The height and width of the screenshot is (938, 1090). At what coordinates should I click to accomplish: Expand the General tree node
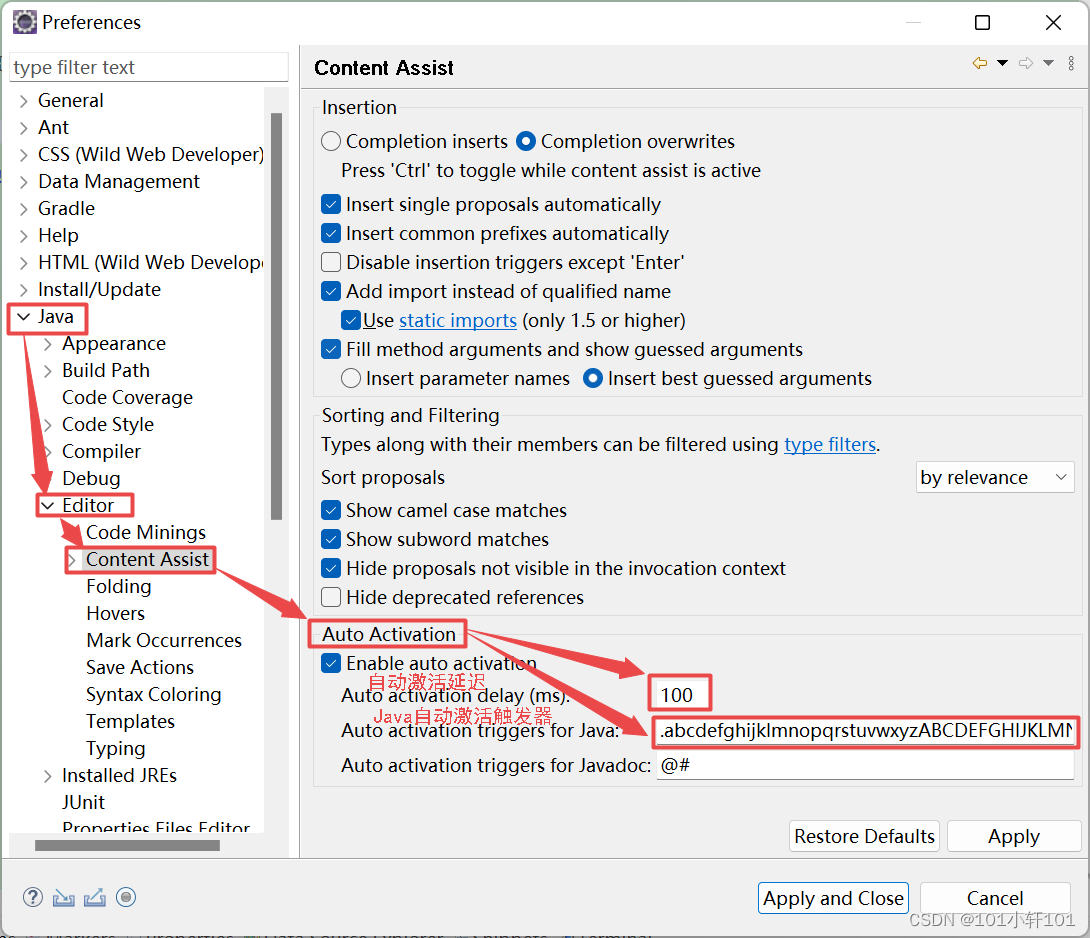coord(24,101)
